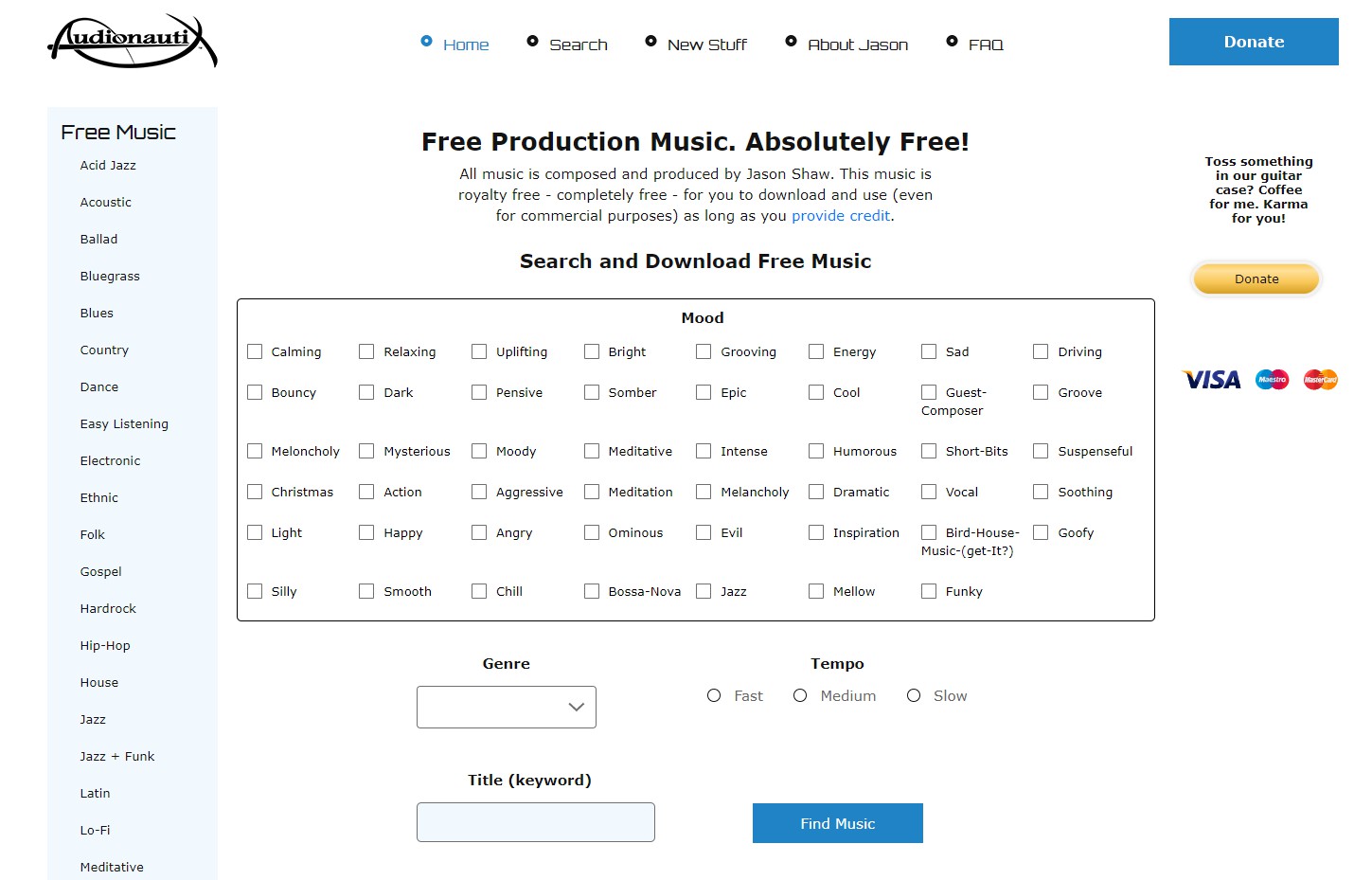Open the FAQ menu item
The height and width of the screenshot is (880, 1372).
point(985,45)
